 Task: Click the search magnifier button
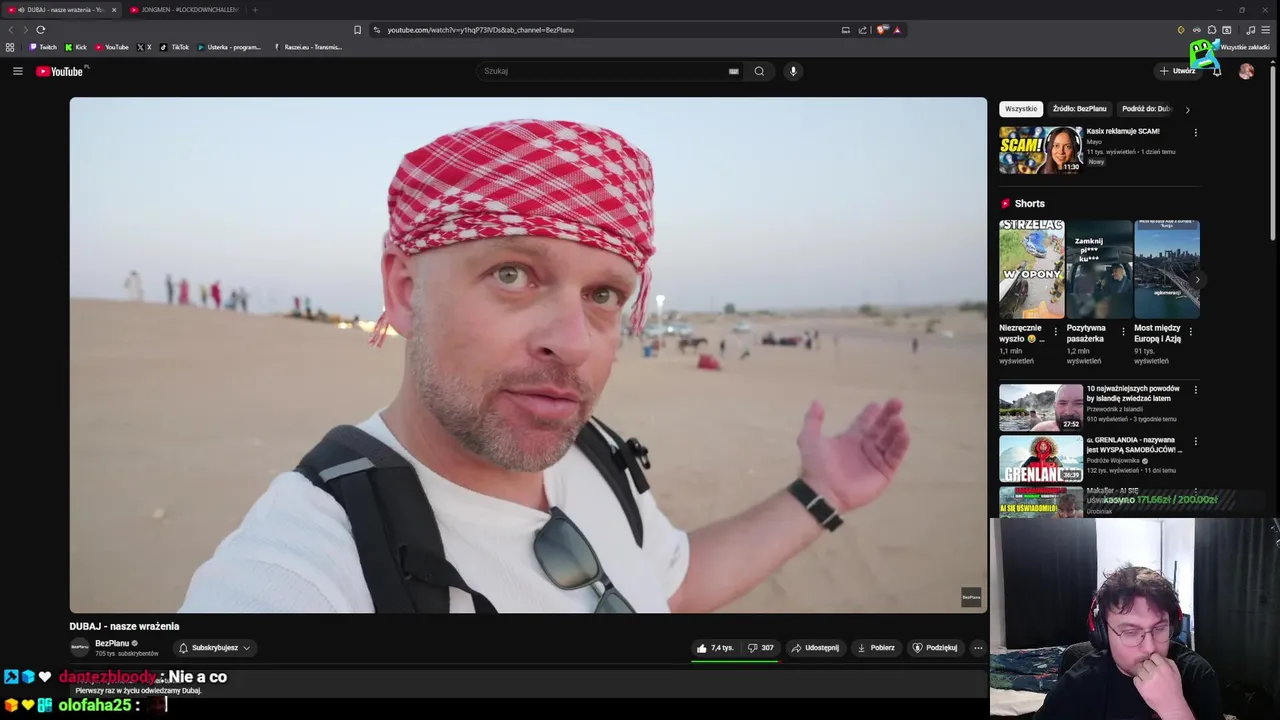click(759, 71)
